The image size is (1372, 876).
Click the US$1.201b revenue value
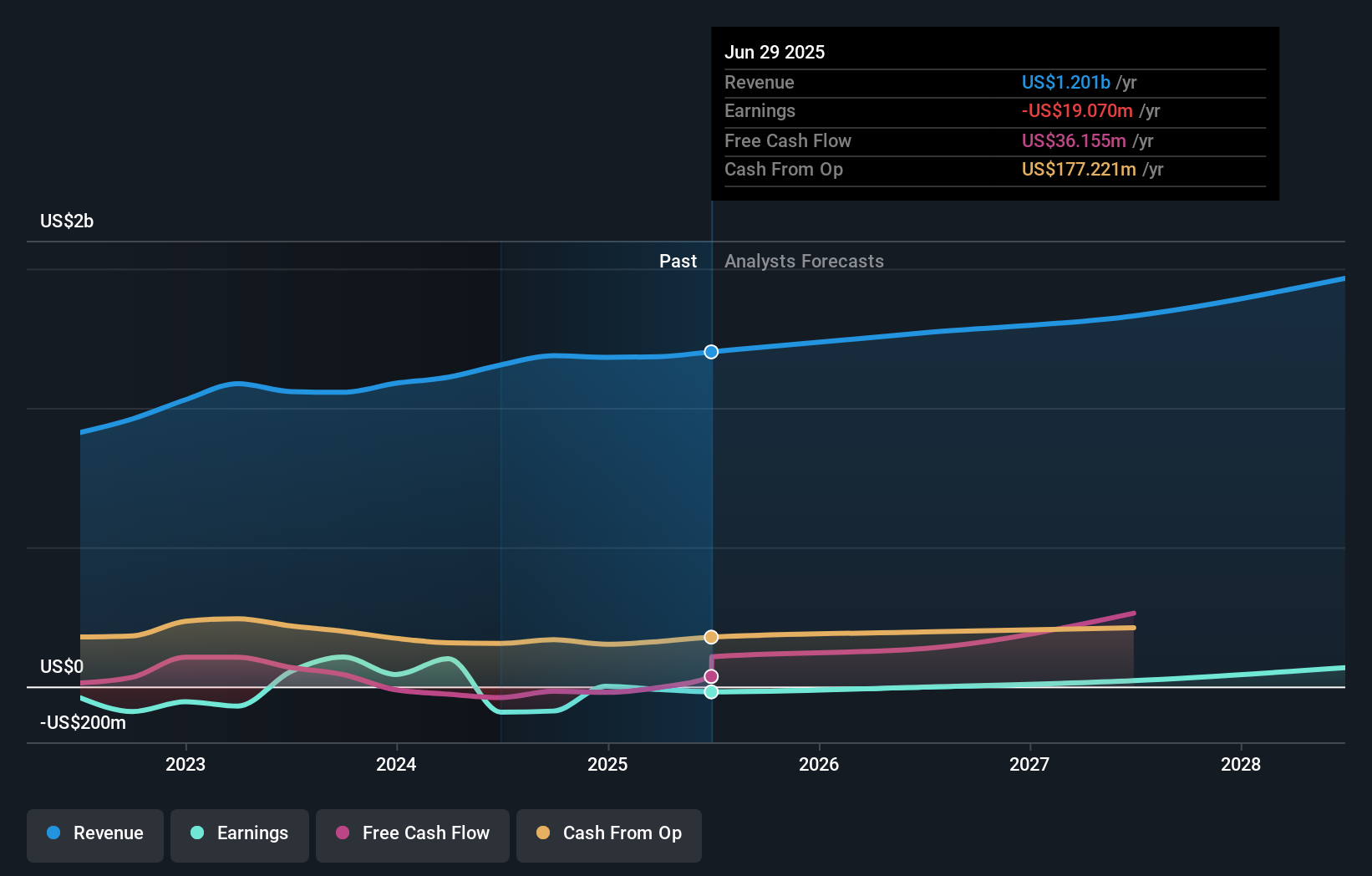tap(1066, 82)
